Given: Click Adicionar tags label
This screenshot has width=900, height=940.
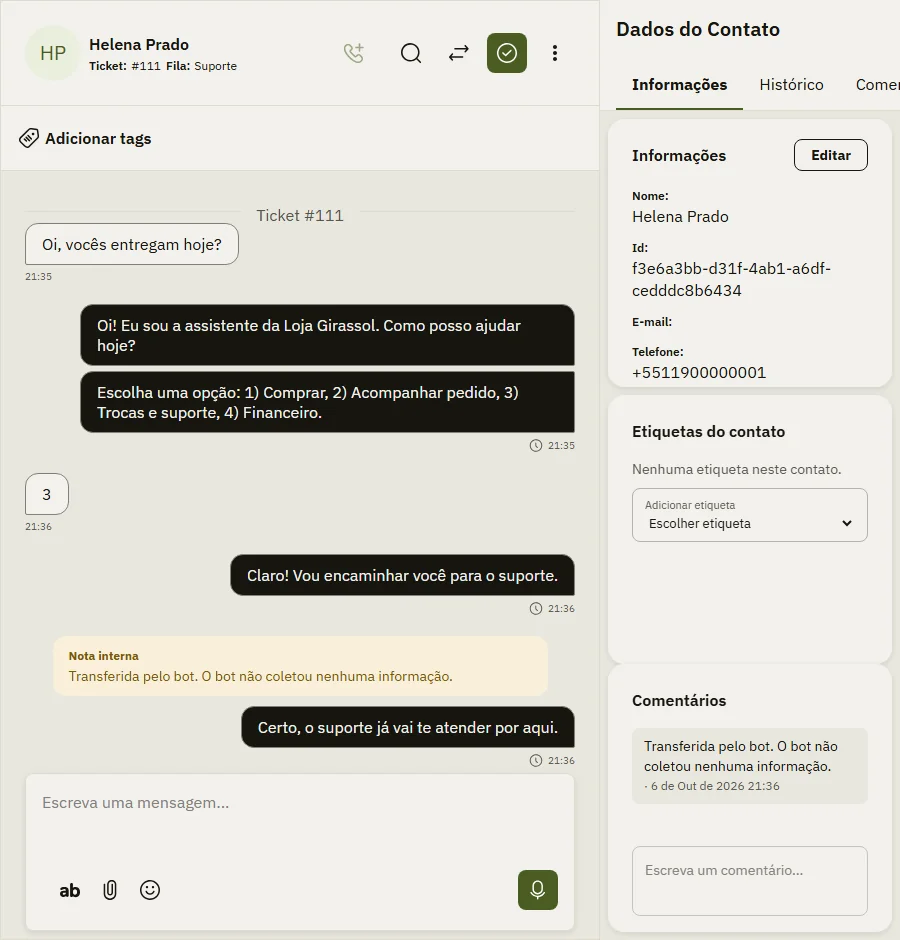Looking at the screenshot, I should coord(98,138).
